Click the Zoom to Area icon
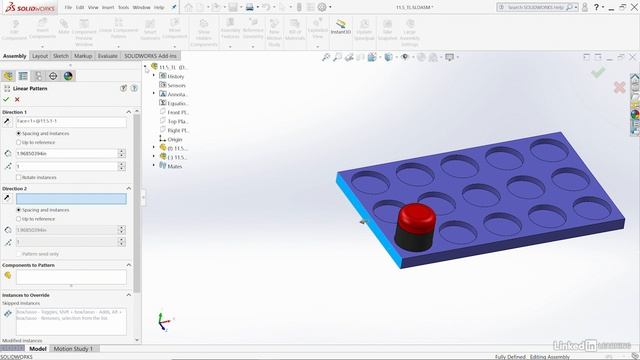The width and height of the screenshot is (640, 360). pos(337,58)
